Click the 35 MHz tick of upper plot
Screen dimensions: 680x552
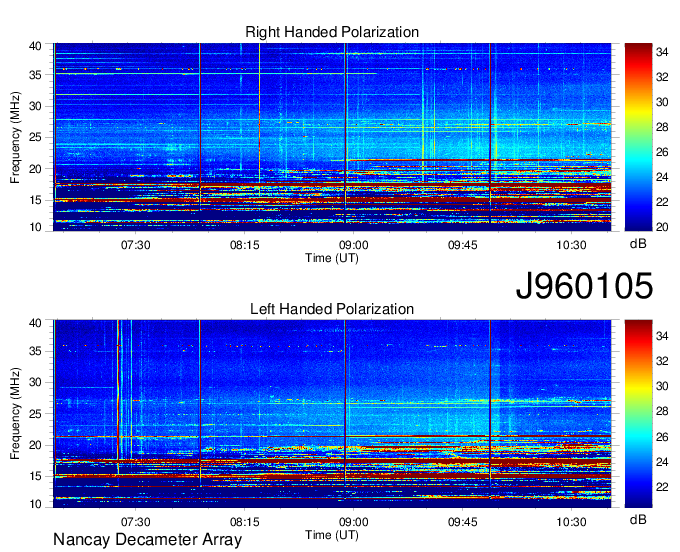pos(36,75)
